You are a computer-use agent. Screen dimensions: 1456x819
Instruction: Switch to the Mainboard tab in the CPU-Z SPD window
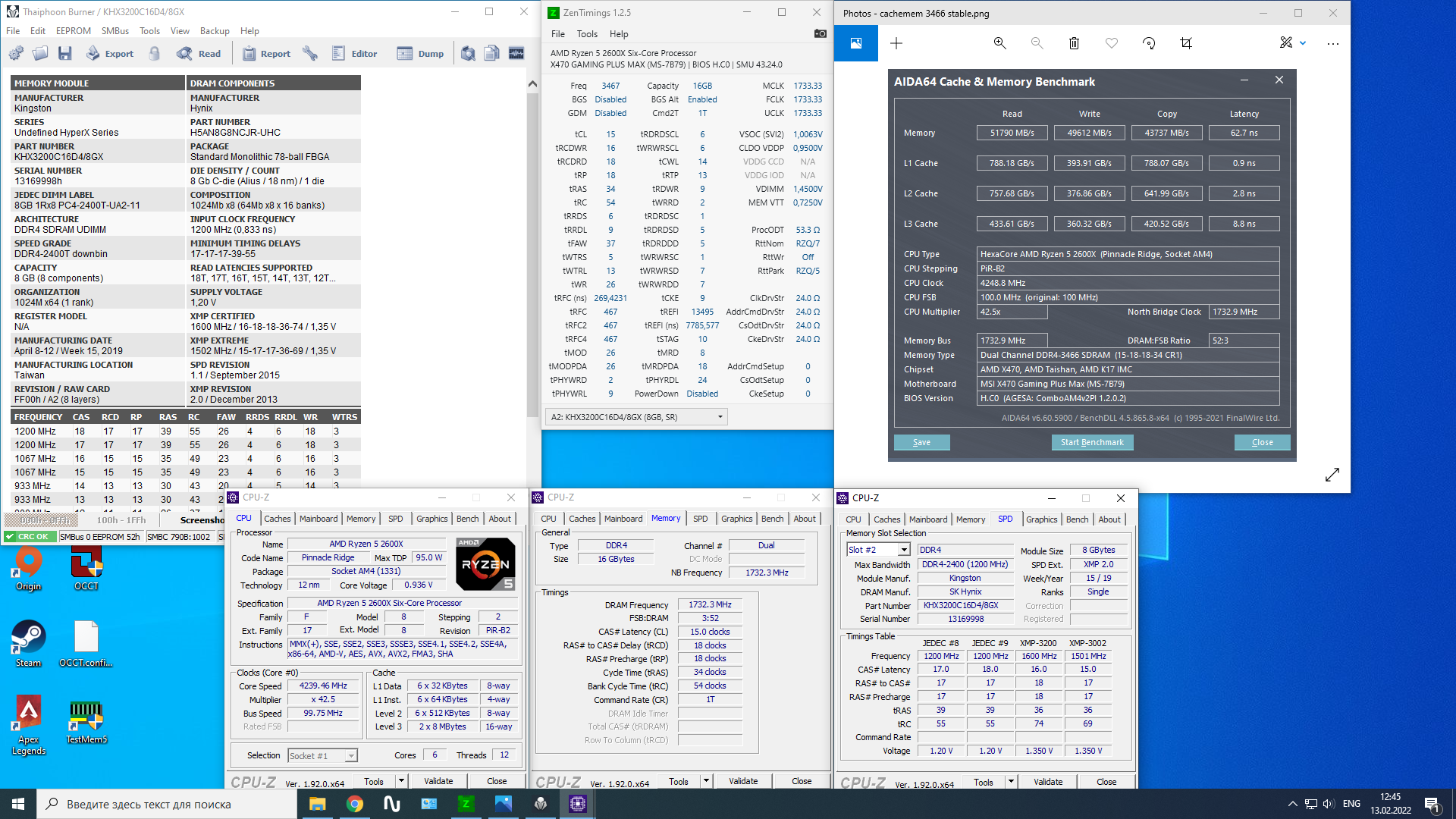tap(927, 519)
